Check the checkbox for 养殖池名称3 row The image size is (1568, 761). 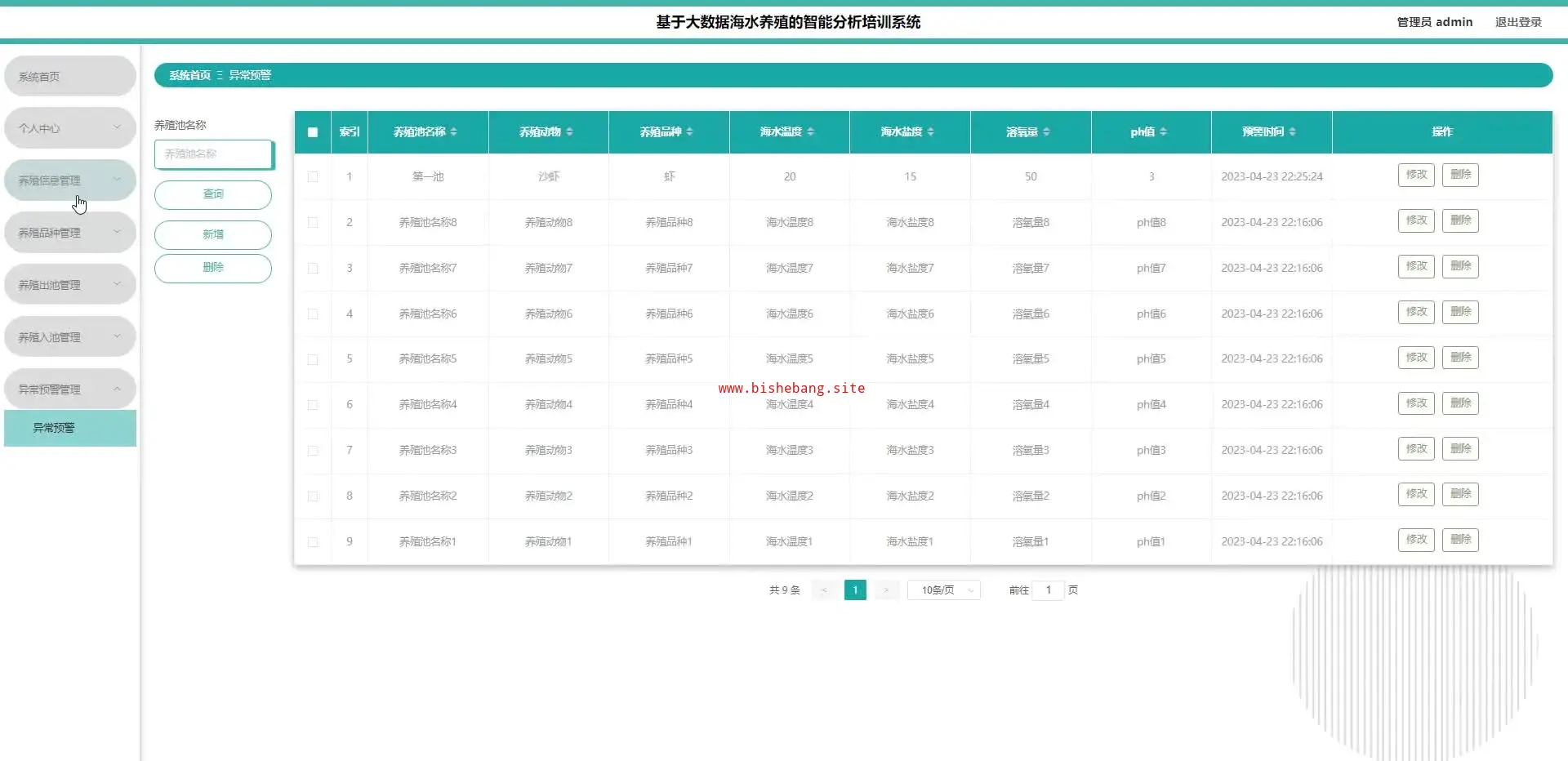[313, 451]
